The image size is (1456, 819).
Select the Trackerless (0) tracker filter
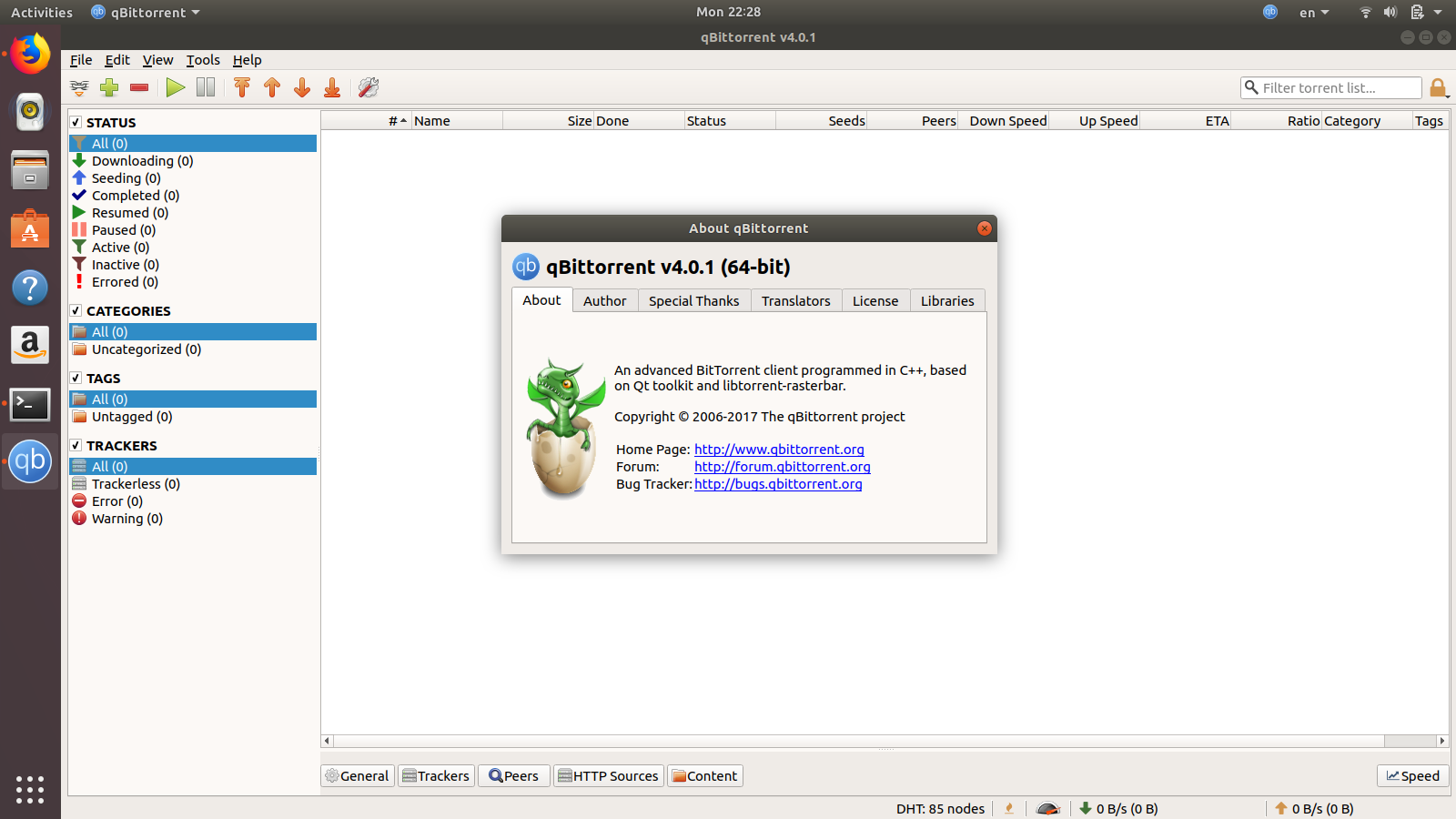click(x=193, y=484)
